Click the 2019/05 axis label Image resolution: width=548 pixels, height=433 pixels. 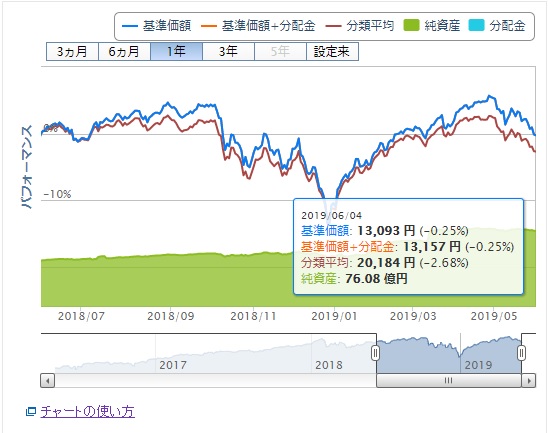point(494,316)
